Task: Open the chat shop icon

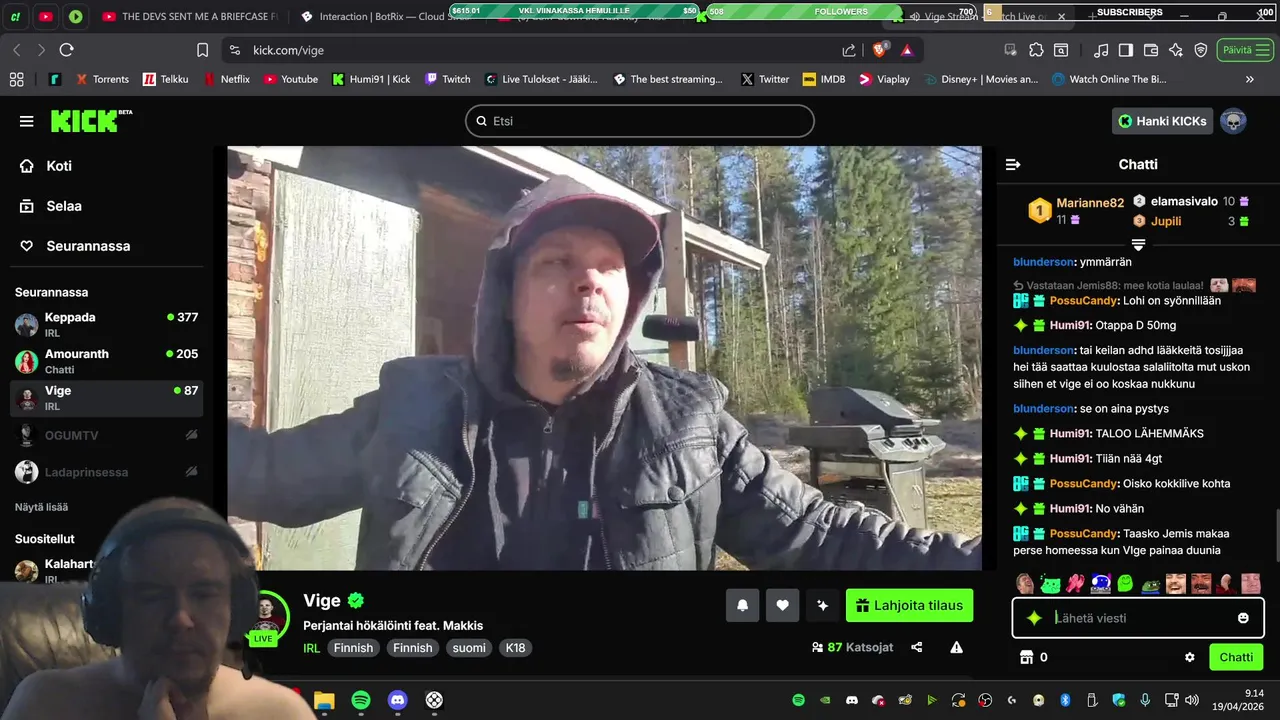Action: [1025, 657]
